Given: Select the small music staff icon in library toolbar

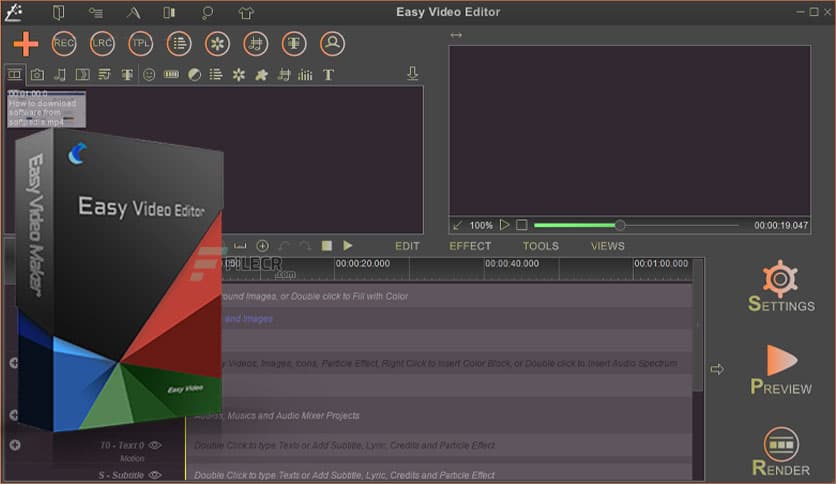Looking at the screenshot, I should [284, 75].
